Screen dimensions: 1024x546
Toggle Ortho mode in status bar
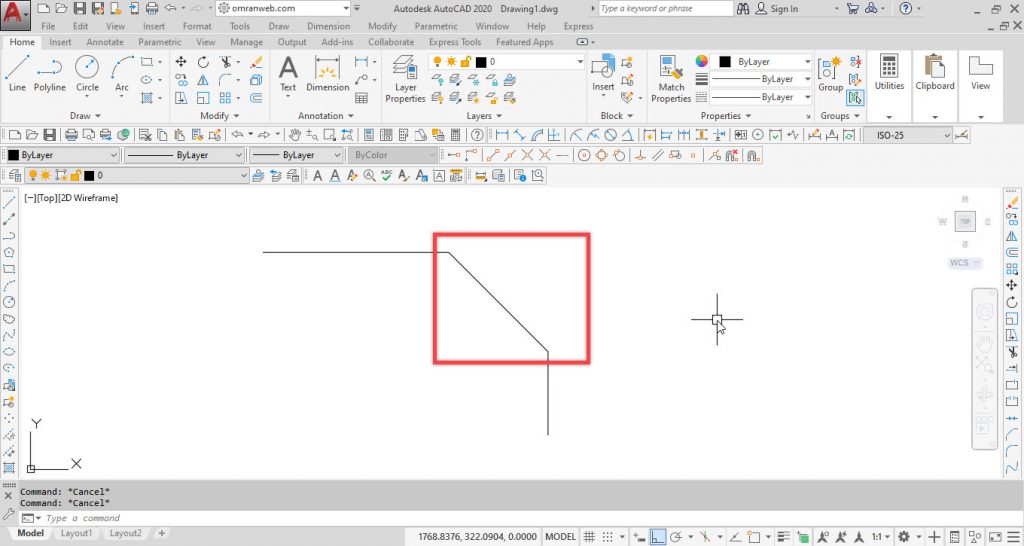coord(658,537)
